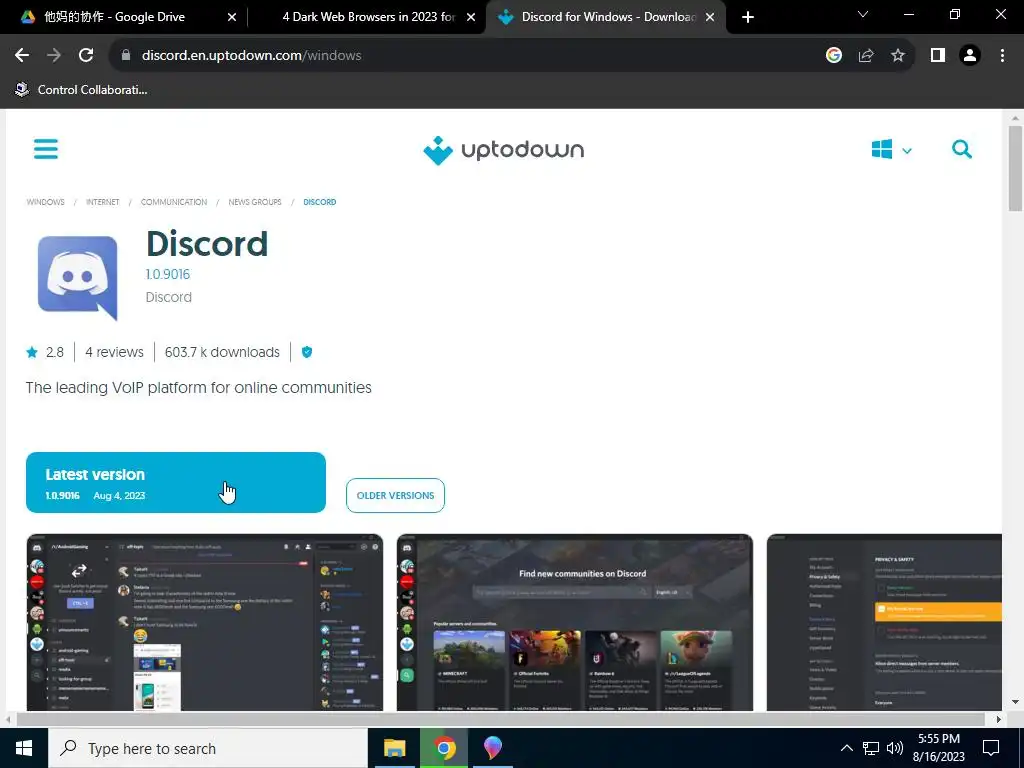This screenshot has height=768, width=1024.
Task: Reload the page with the refresh icon
Action: click(x=86, y=56)
